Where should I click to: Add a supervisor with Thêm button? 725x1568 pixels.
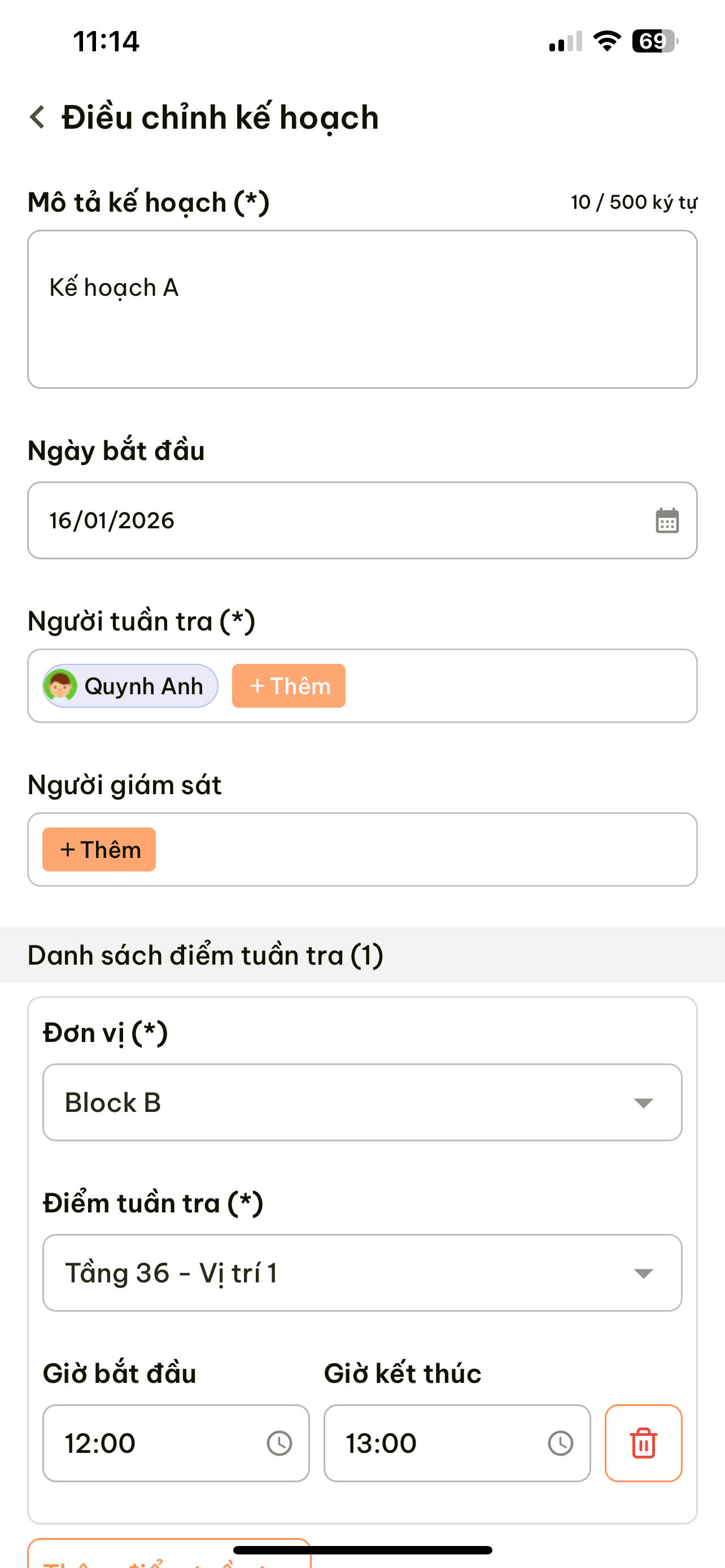99,849
